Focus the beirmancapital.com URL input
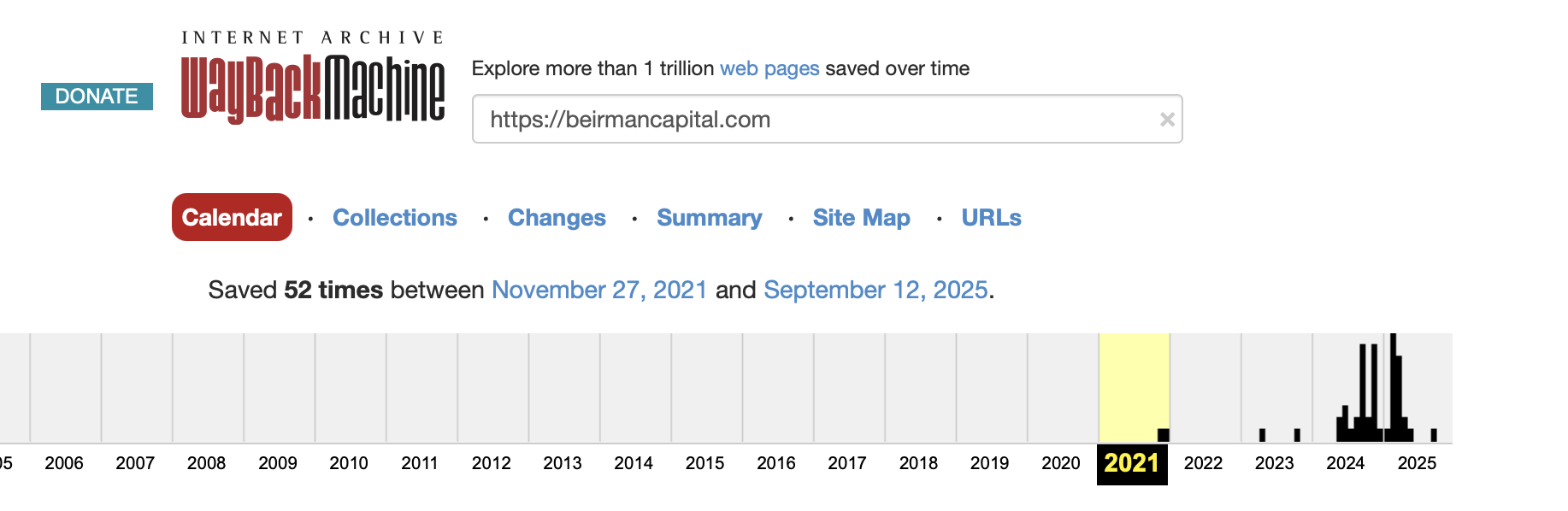 [827, 119]
